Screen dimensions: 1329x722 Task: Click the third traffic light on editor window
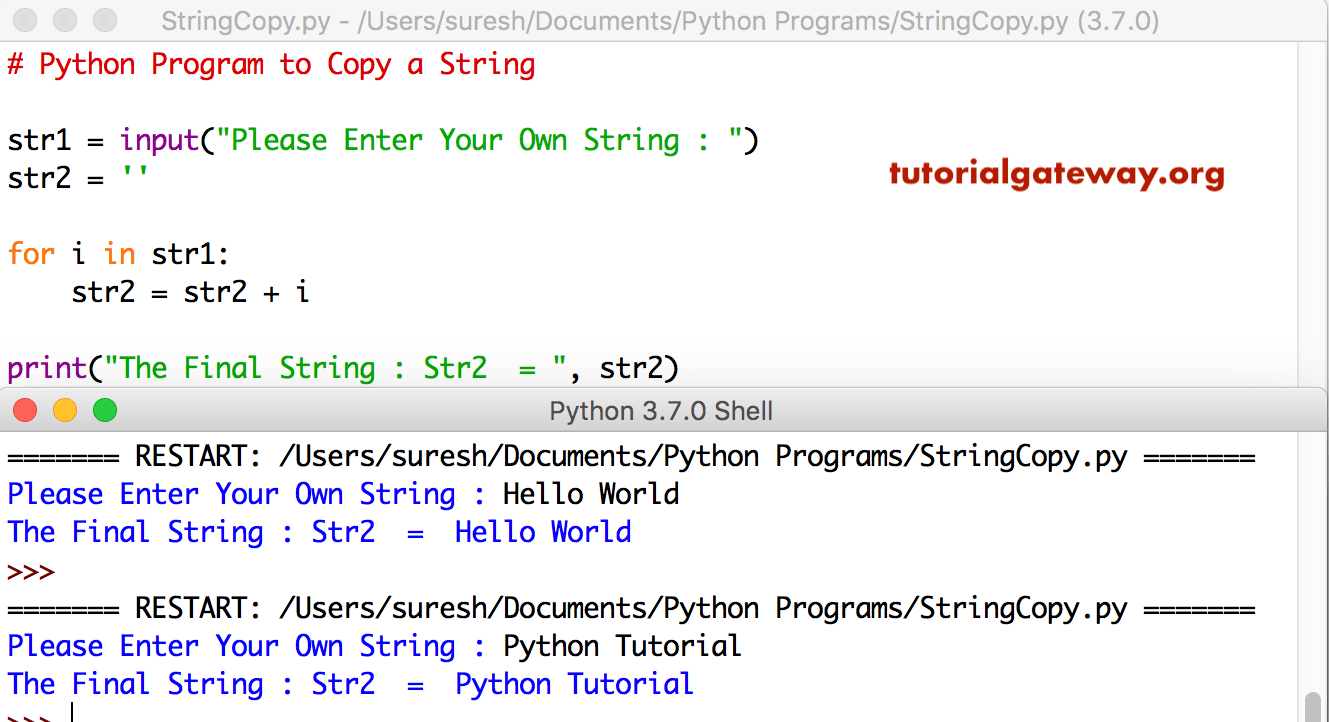(103, 18)
